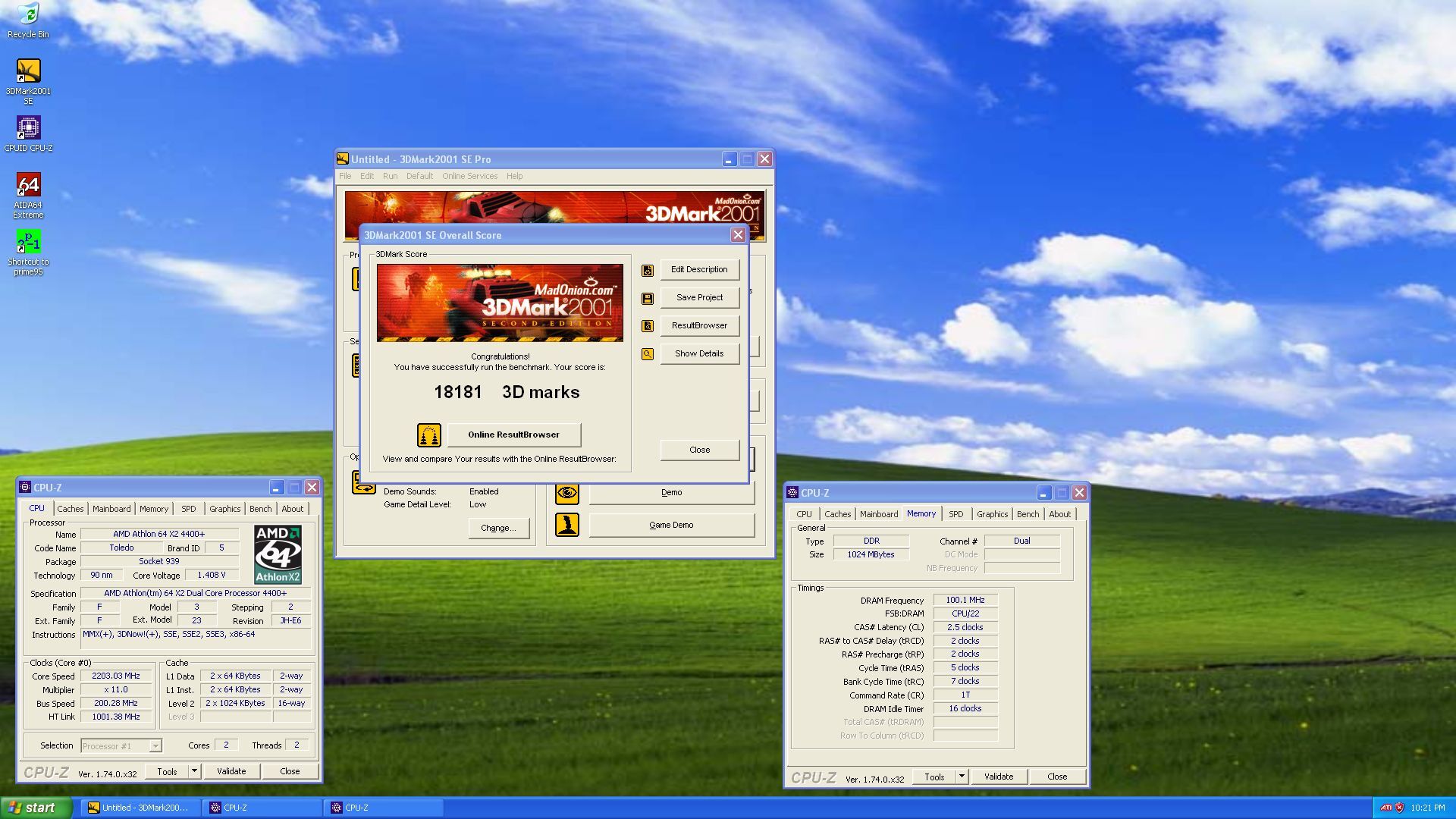The image size is (1456, 819).
Task: Switch to About tab in left CPU-Z
Action: pyautogui.click(x=292, y=509)
